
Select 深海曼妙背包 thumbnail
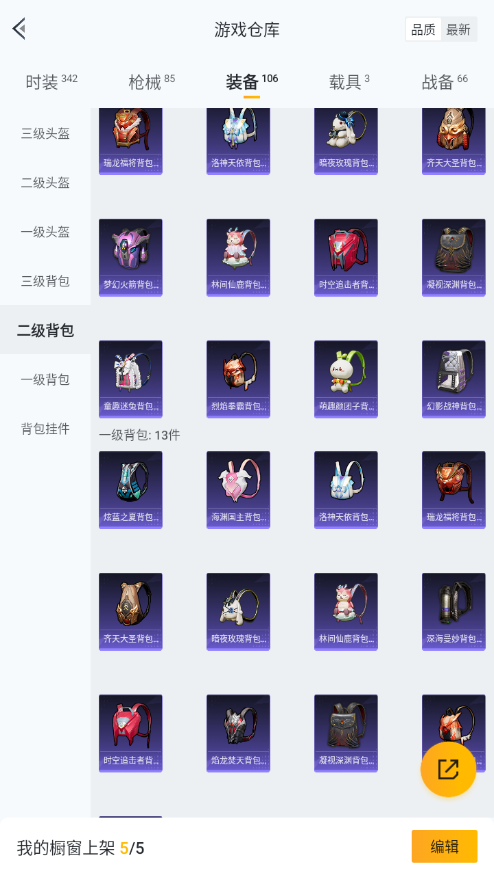(x=454, y=612)
